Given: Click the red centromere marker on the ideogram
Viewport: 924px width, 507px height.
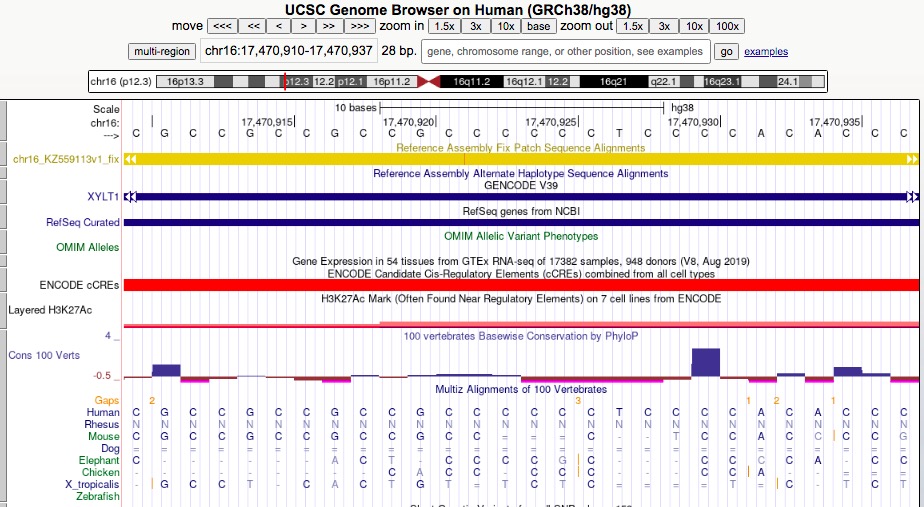Looking at the screenshot, I should click(x=428, y=81).
